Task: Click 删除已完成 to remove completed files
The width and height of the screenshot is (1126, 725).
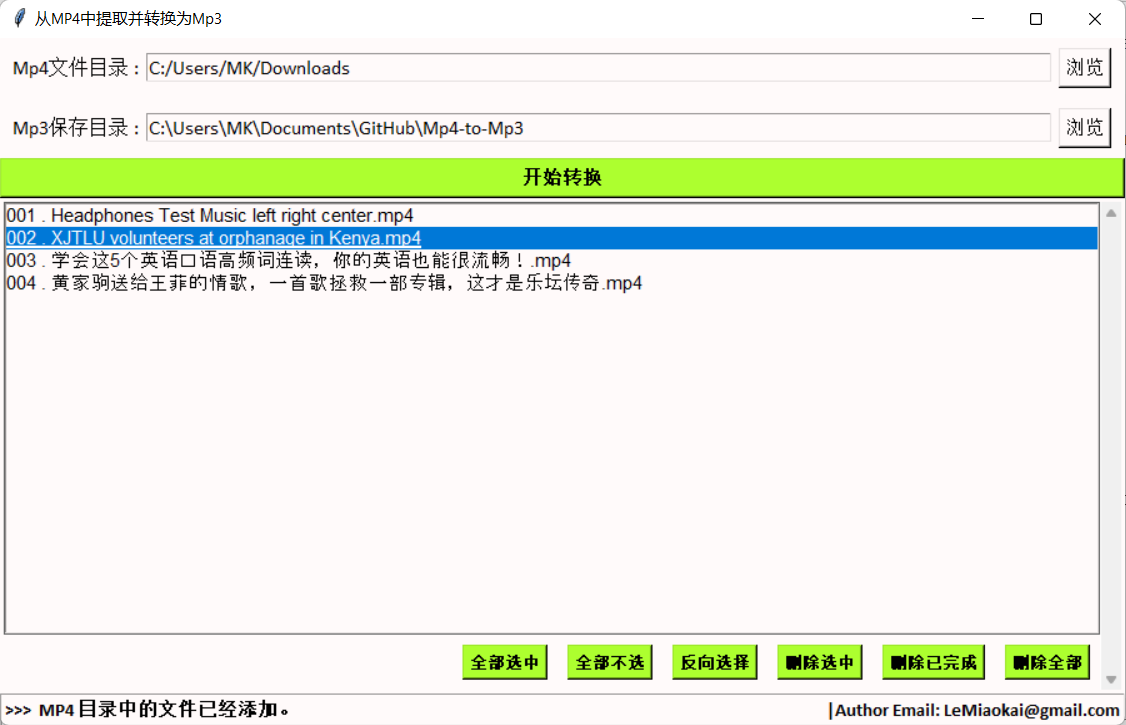Action: click(x=933, y=661)
